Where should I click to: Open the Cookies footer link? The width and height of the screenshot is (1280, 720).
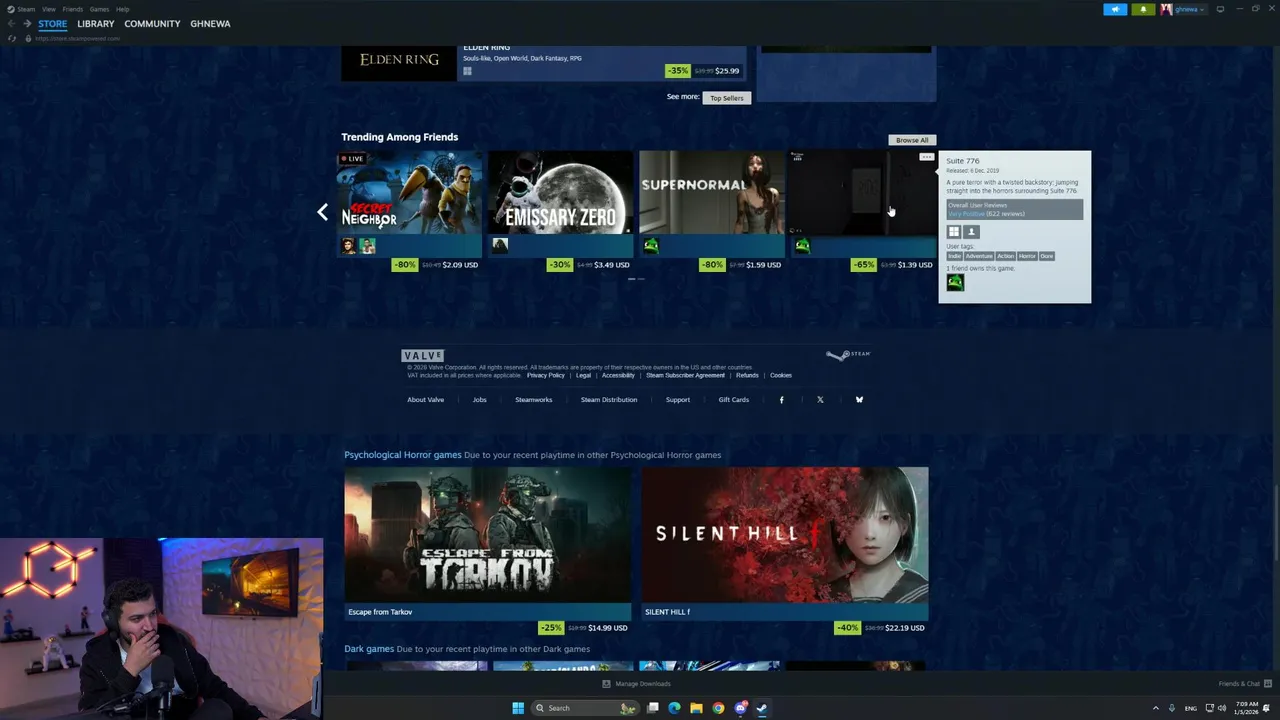coord(781,375)
